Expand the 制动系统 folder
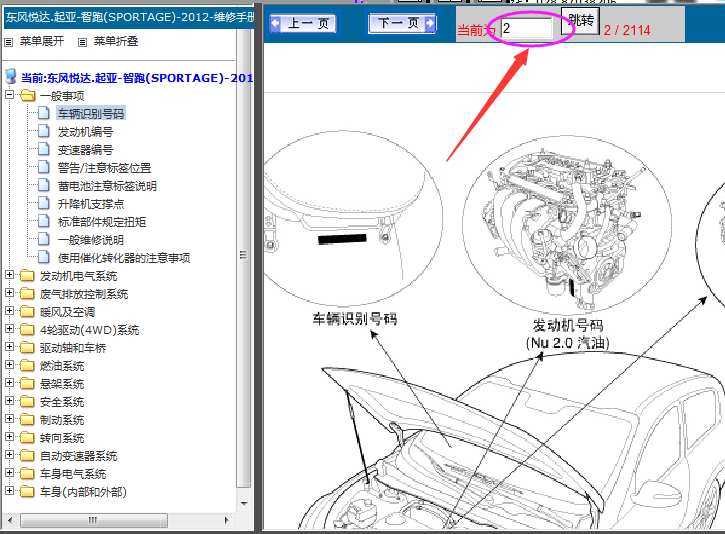 [9, 419]
